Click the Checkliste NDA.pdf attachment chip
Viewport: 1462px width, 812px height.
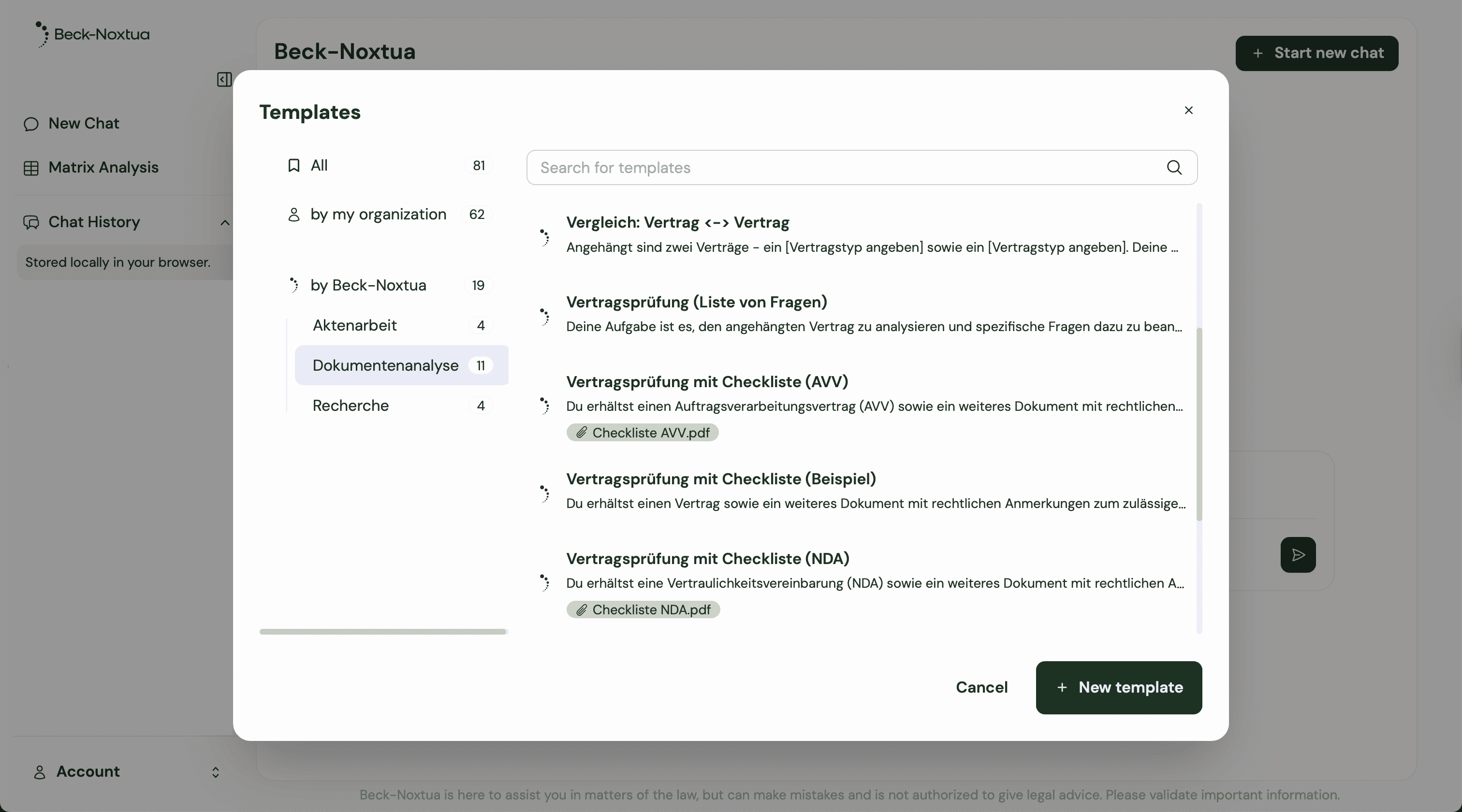[643, 609]
